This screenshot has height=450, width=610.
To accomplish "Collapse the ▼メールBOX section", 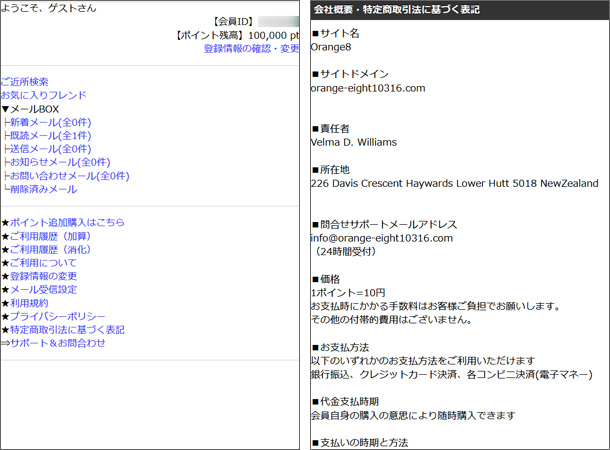I will point(30,109).
